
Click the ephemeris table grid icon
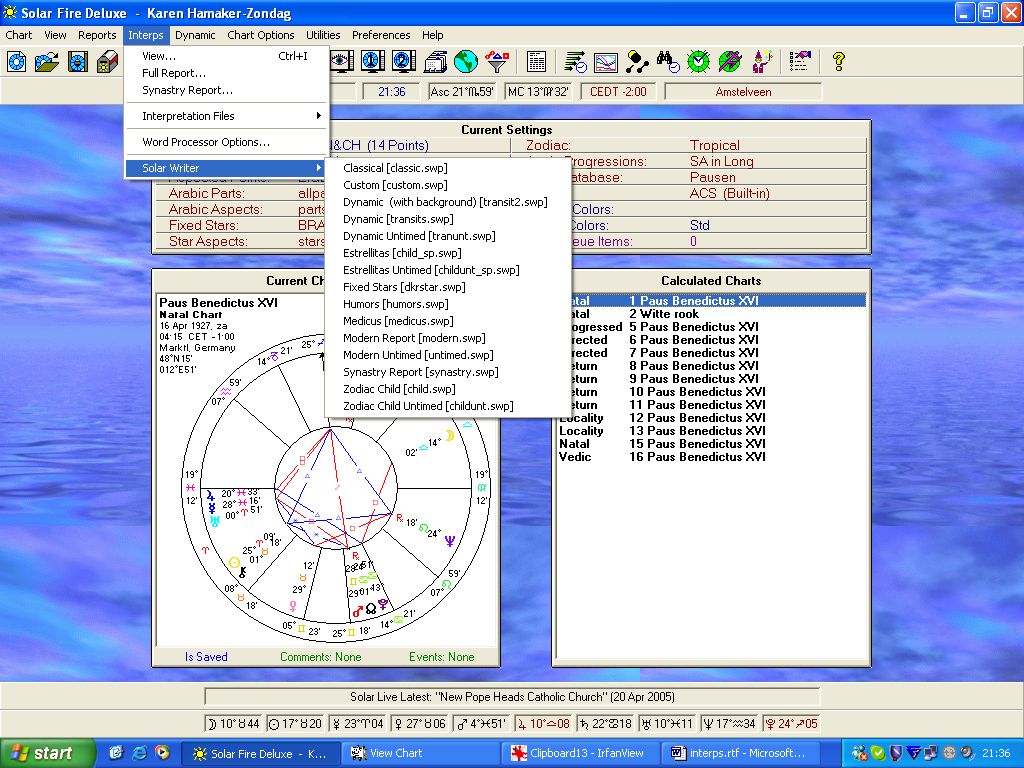tap(537, 62)
